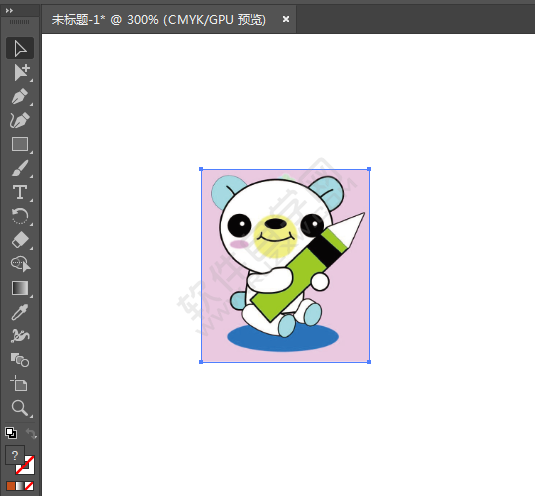Screen dimensions: 535x496
Task: Select the Gradient tool
Action: [20, 288]
